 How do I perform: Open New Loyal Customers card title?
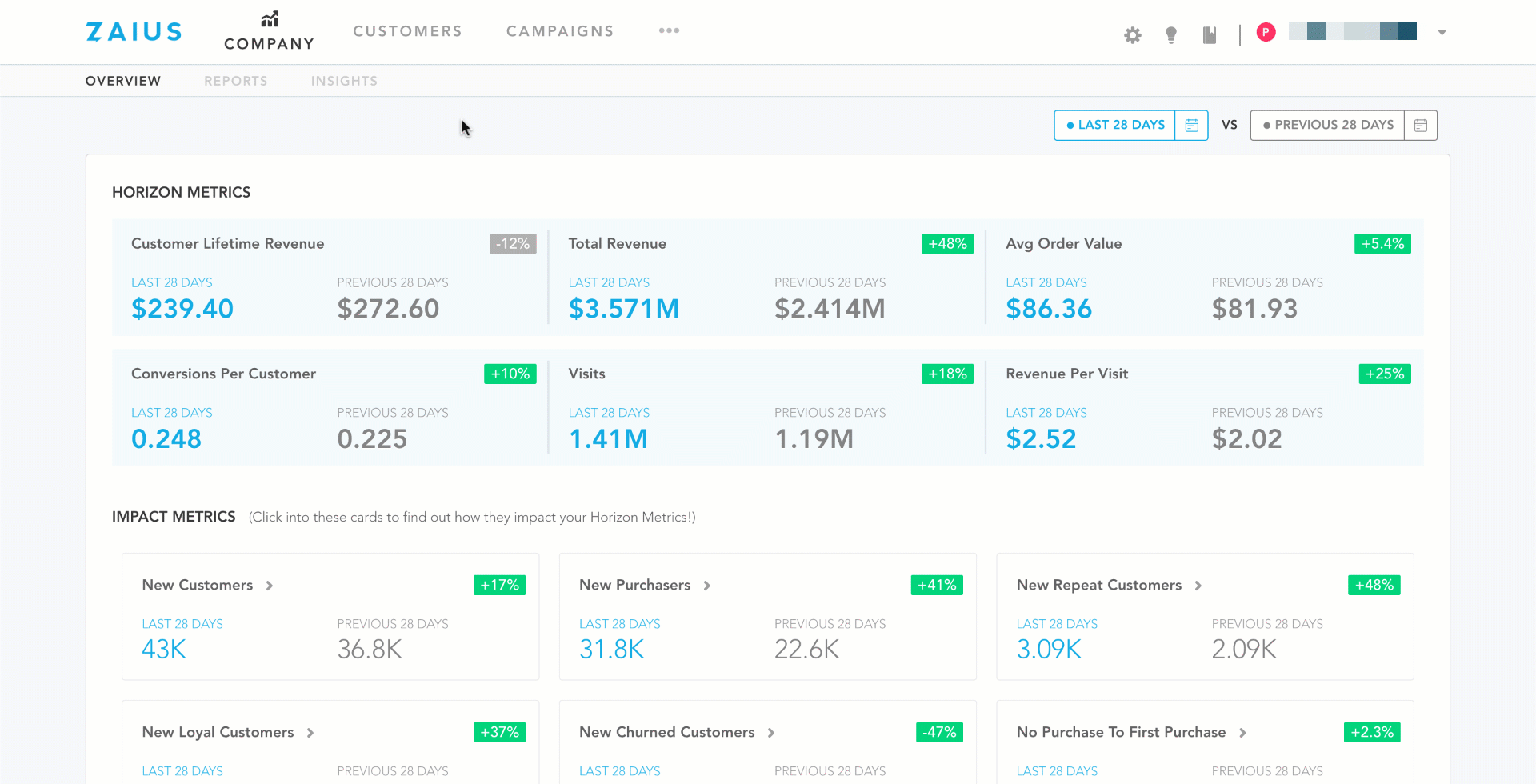click(218, 732)
